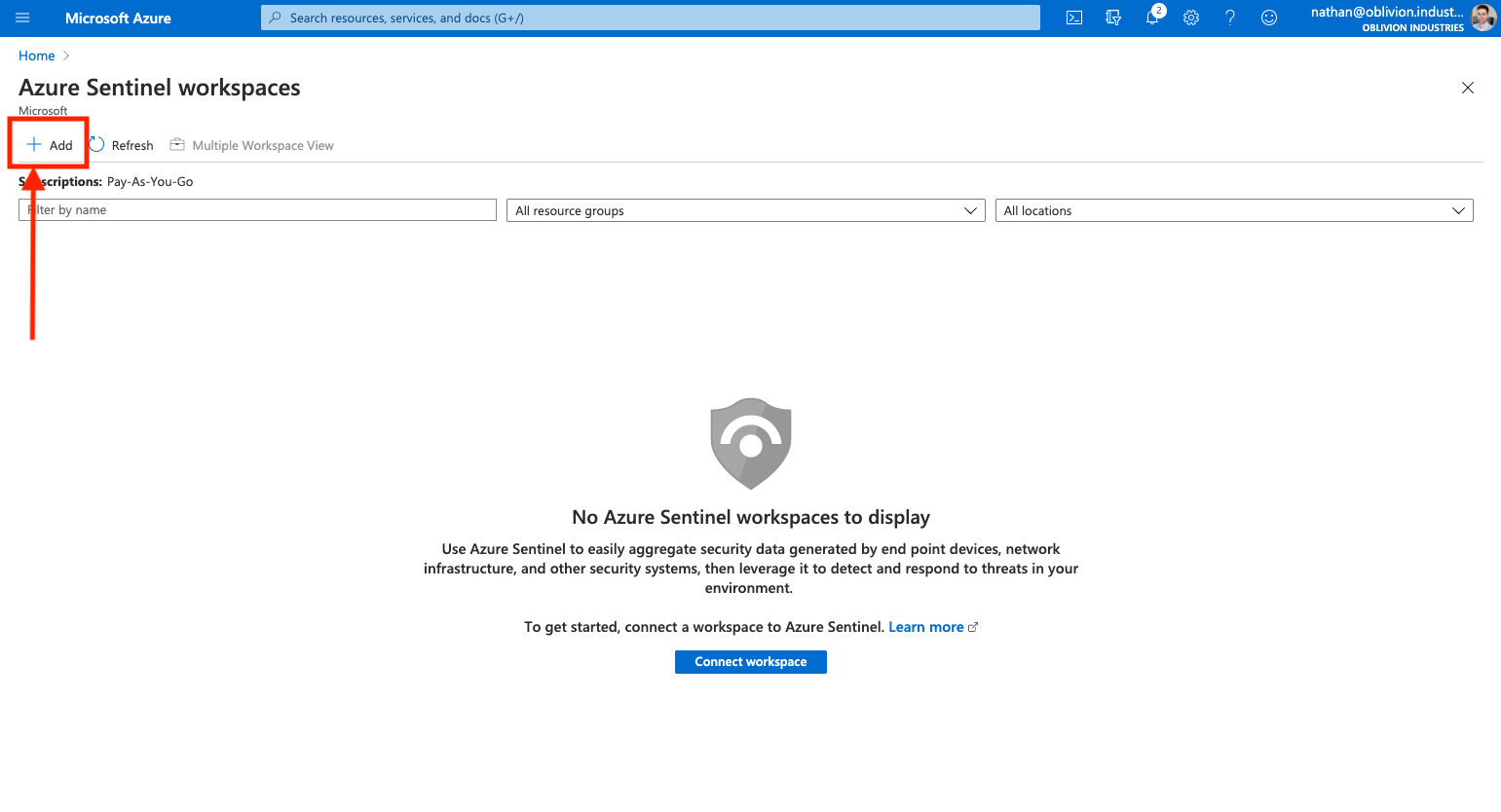Expand the All resource groups dropdown
Image resolution: width=1501 pixels, height=812 pixels.
point(745,210)
